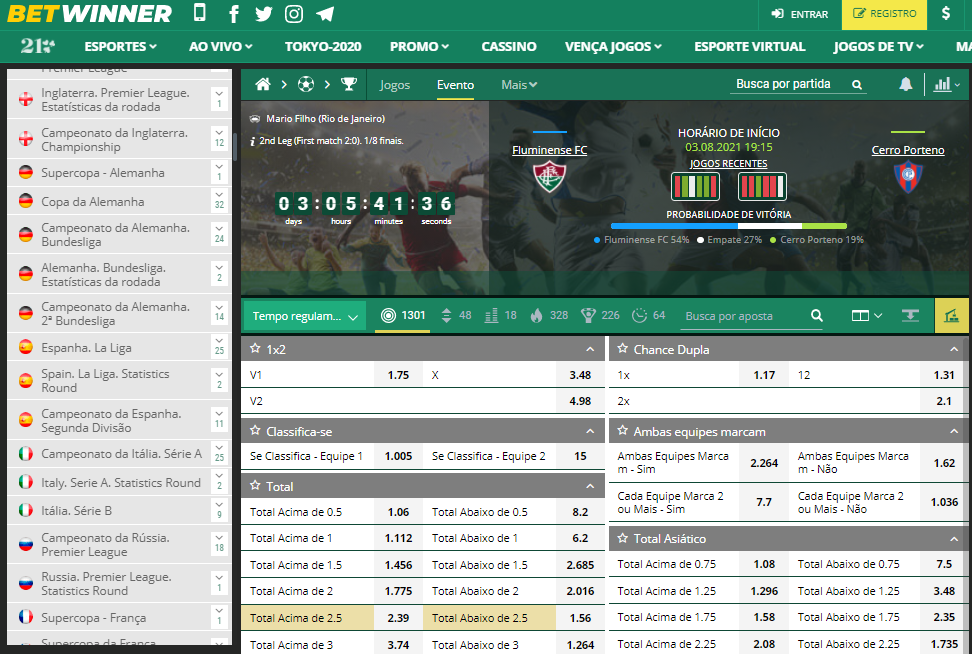972x654 pixels.
Task: Click Cerro Porteno recent games form bars
Action: [x=762, y=187]
